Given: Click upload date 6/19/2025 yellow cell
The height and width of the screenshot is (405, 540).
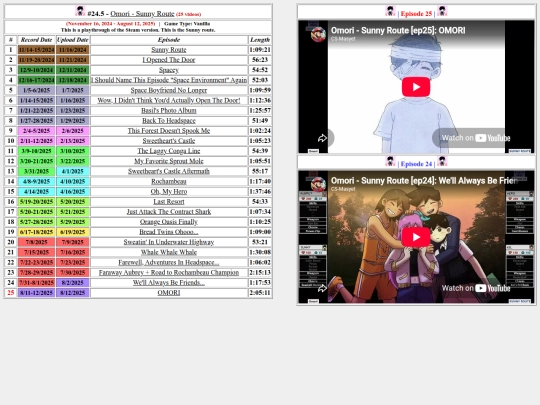Looking at the screenshot, I should (73, 232).
